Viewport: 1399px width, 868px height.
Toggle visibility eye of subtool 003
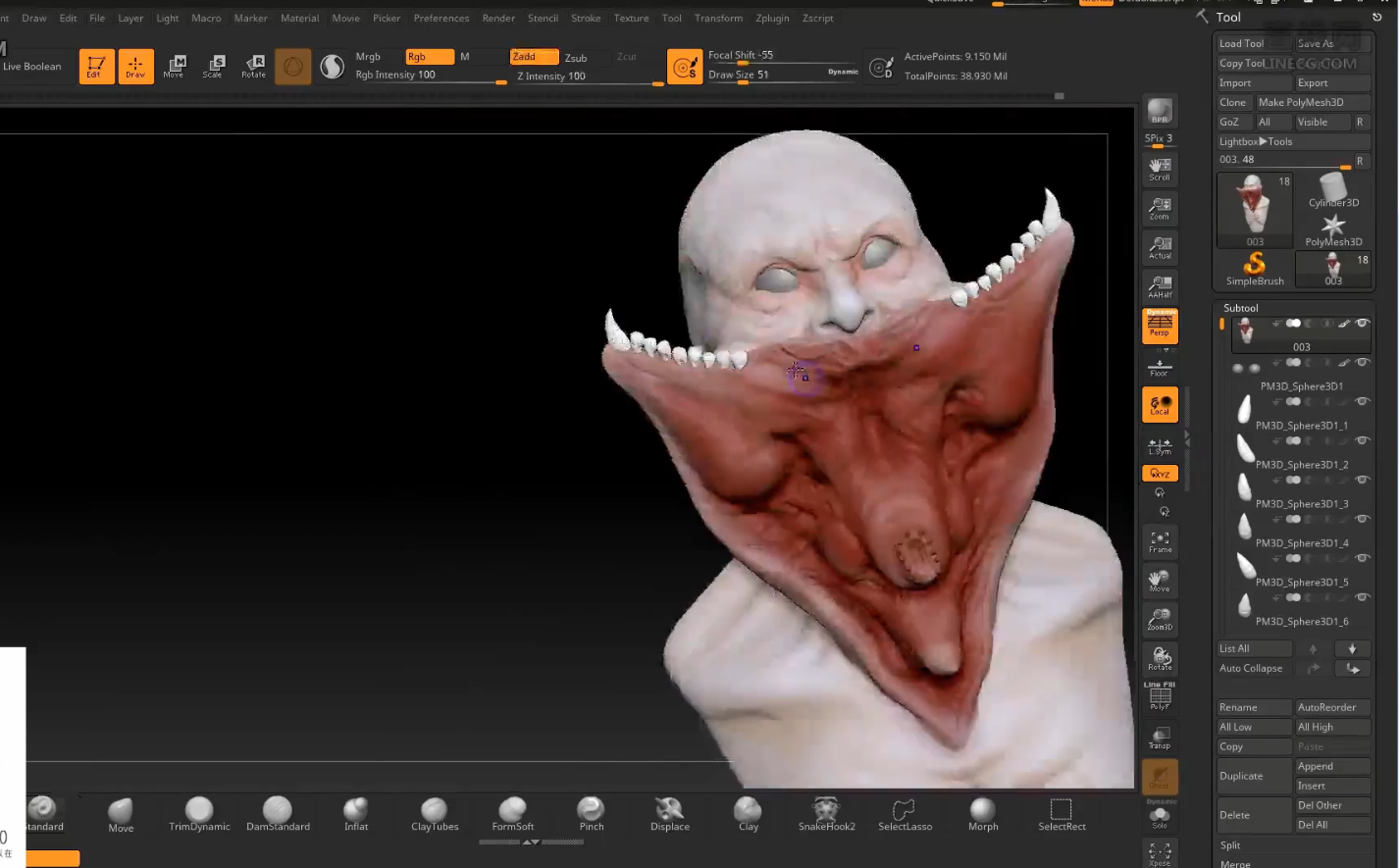tap(1362, 323)
